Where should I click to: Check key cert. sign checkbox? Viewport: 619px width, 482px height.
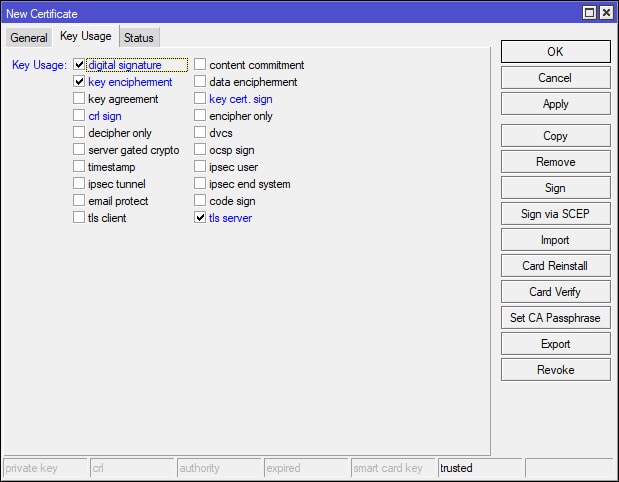200,98
